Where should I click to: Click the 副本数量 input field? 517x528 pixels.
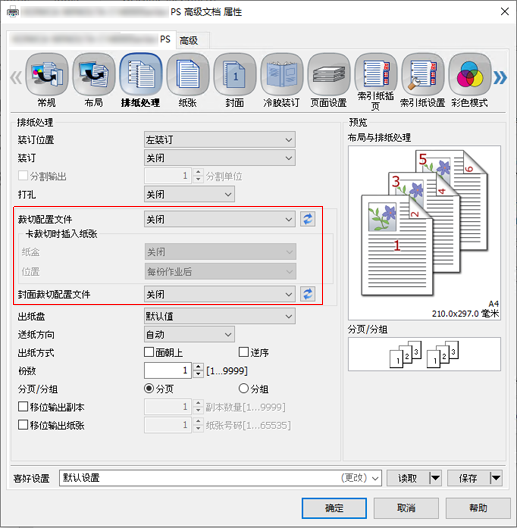pyautogui.click(x=168, y=407)
